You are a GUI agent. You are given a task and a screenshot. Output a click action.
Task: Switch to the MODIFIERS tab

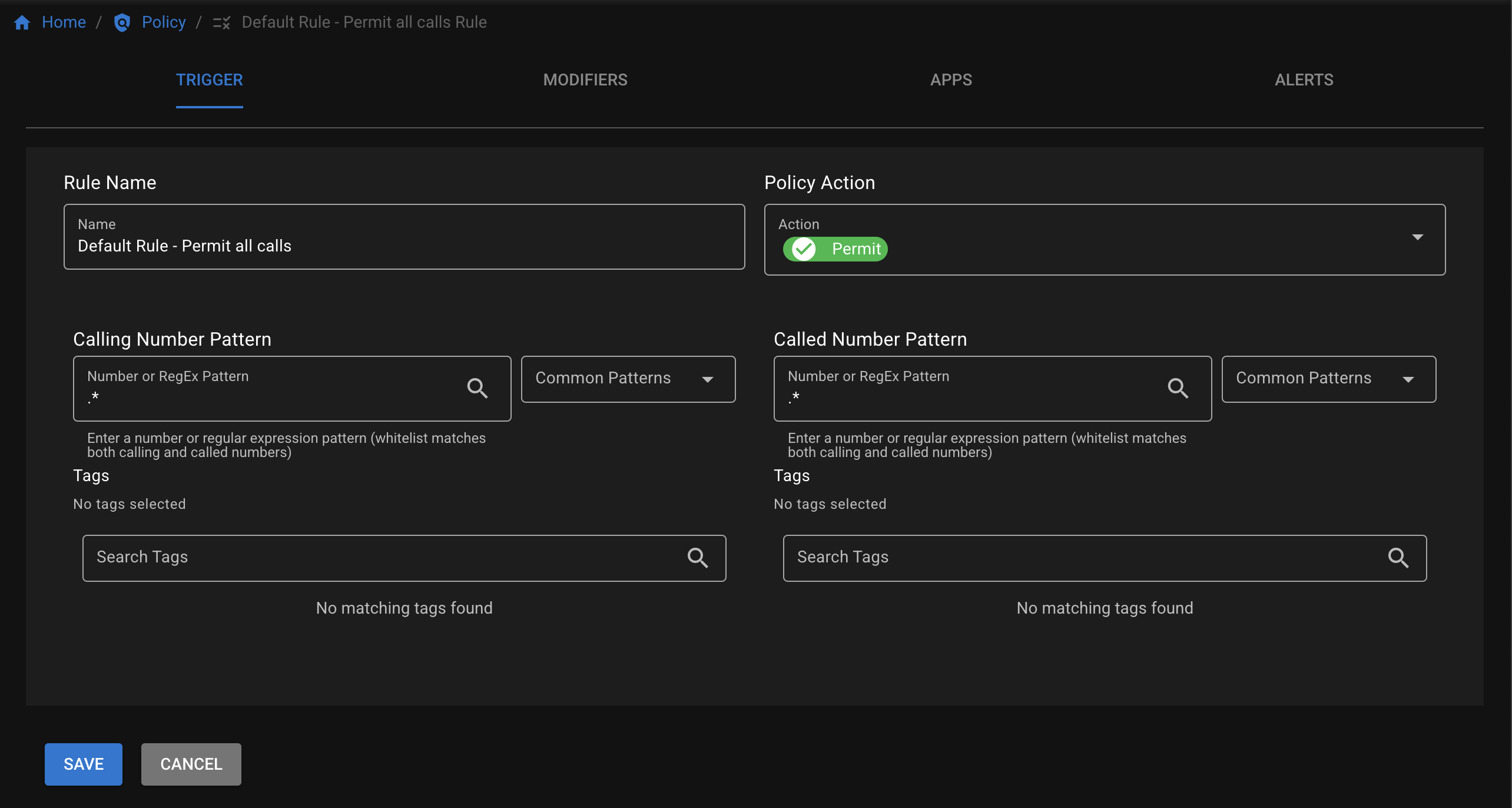coord(585,80)
